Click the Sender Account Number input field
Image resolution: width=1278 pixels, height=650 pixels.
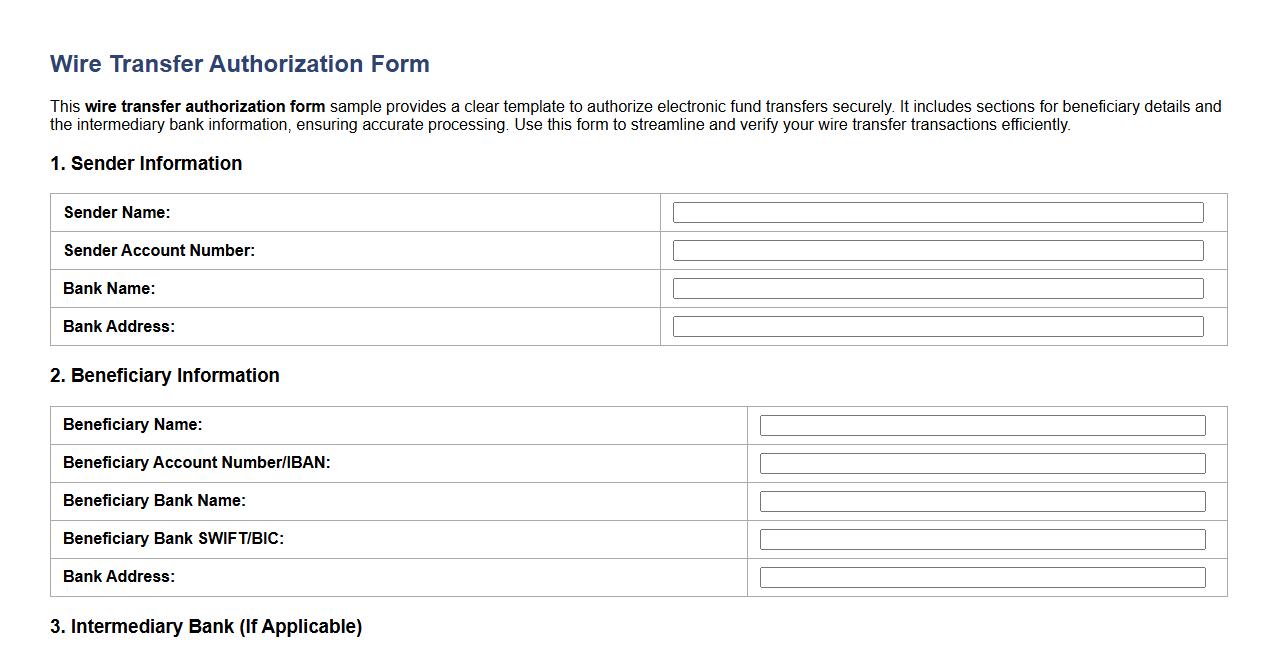click(937, 250)
